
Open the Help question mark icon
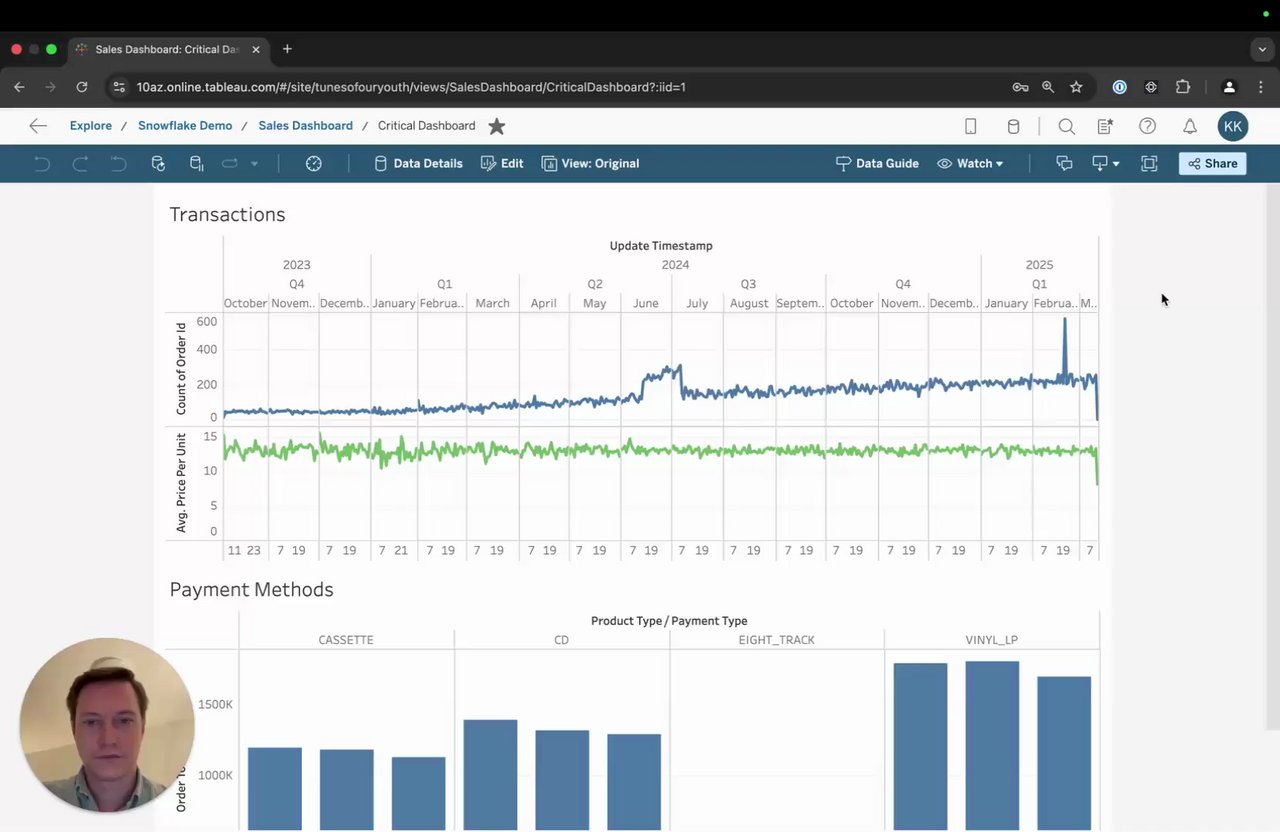tap(1148, 126)
